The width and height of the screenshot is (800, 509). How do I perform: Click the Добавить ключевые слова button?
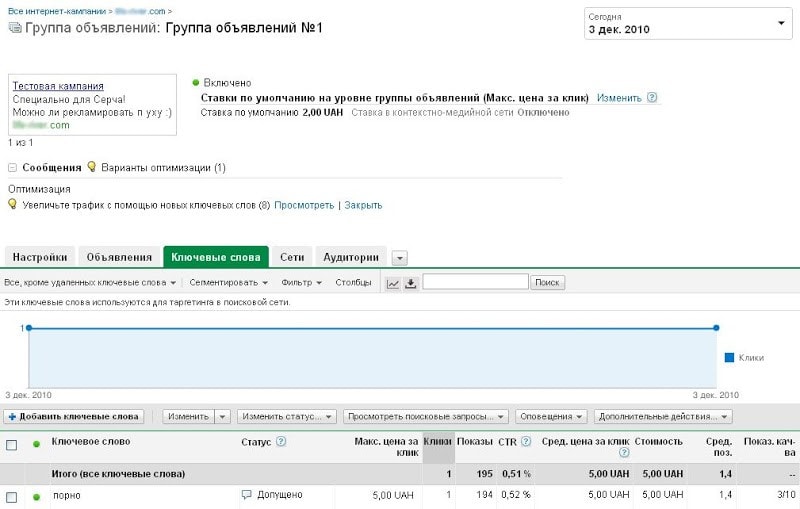pos(74,416)
